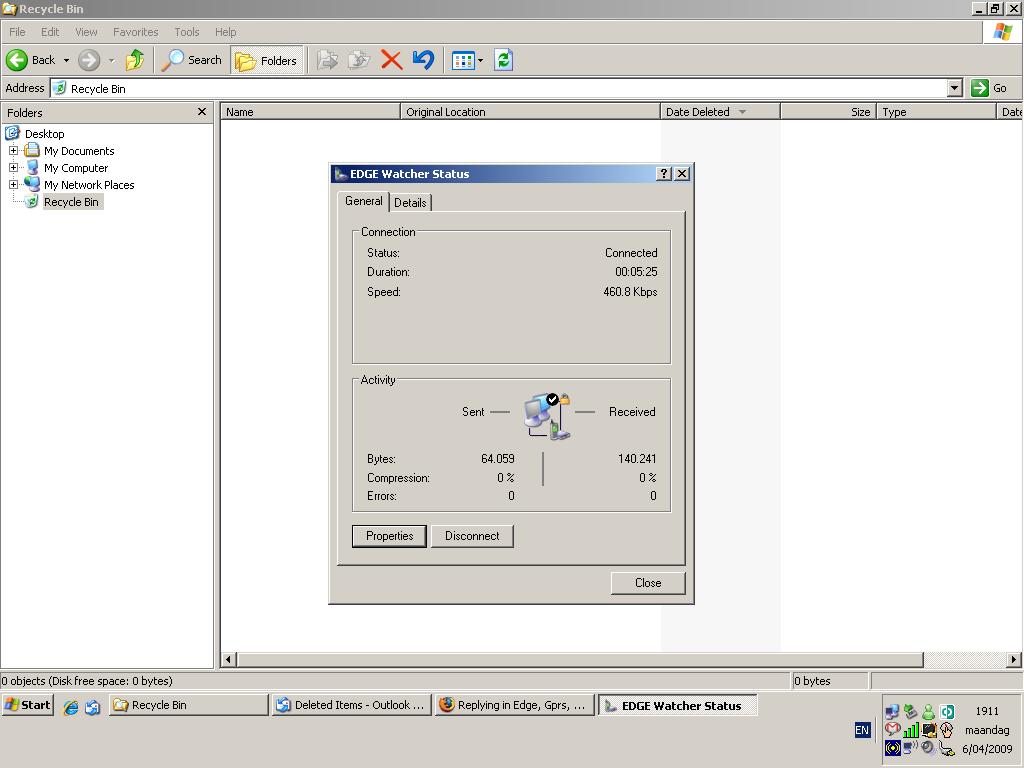Click the Up folder toolbar icon
This screenshot has width=1024, height=768.
click(135, 60)
